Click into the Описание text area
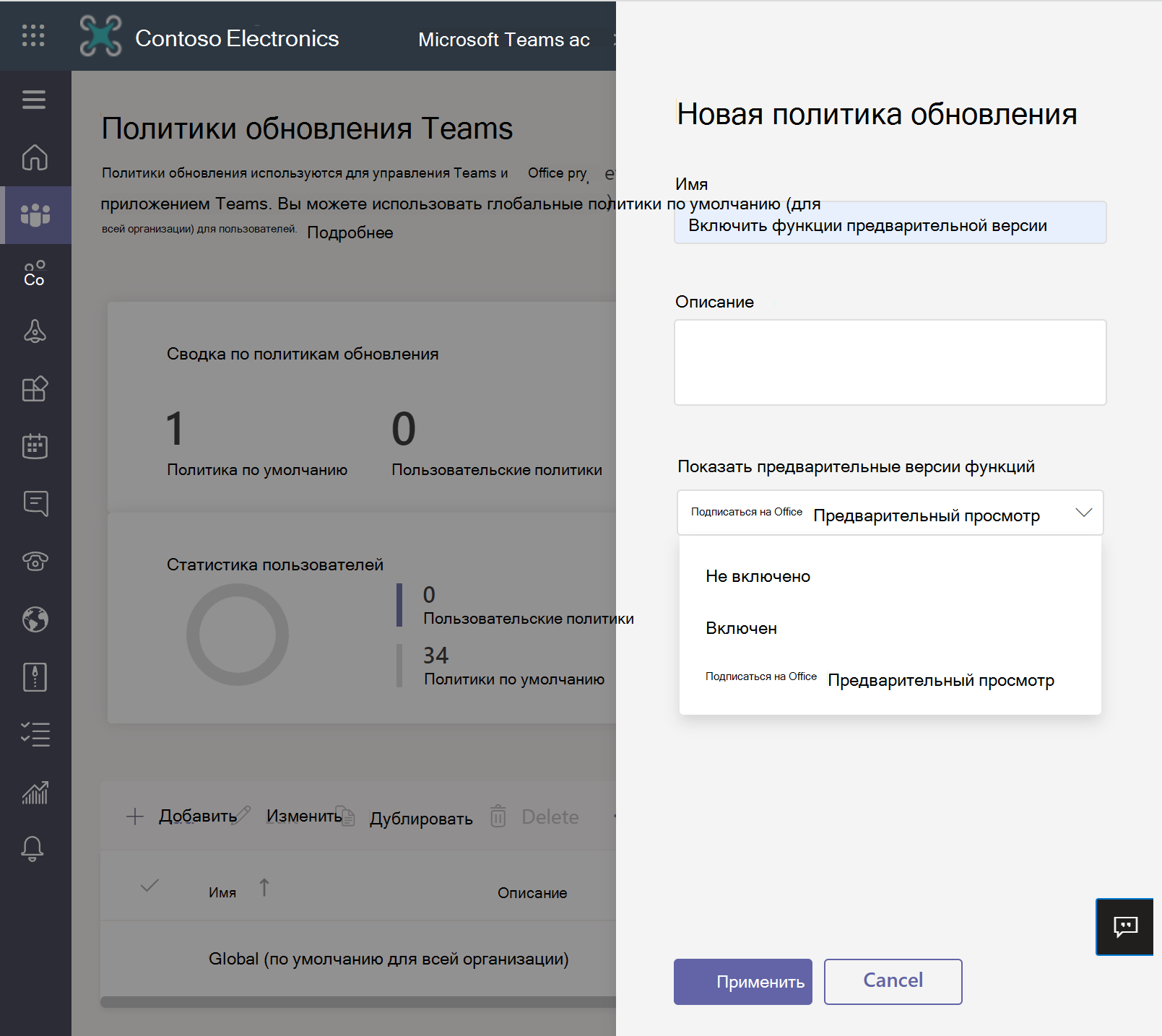 click(890, 362)
